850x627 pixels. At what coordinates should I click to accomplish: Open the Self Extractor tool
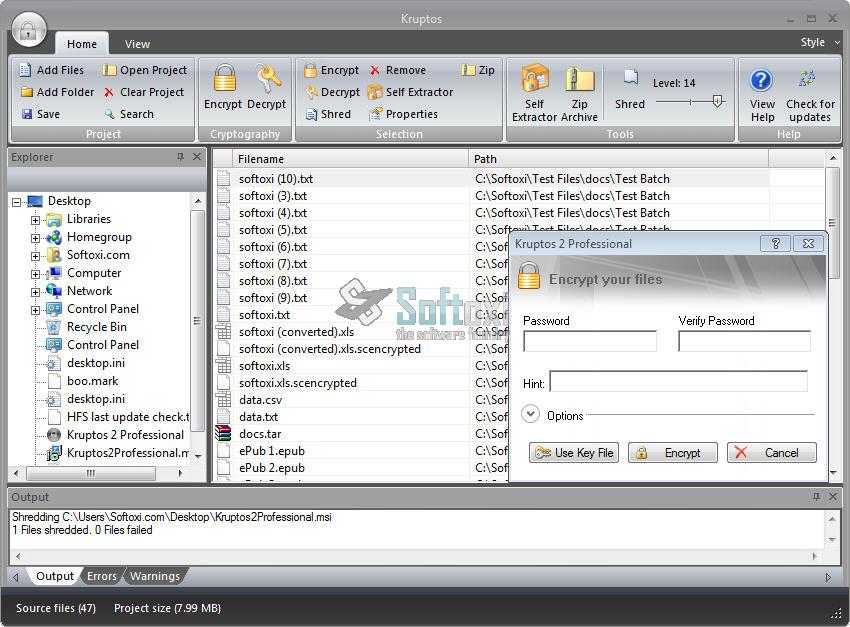pos(535,80)
